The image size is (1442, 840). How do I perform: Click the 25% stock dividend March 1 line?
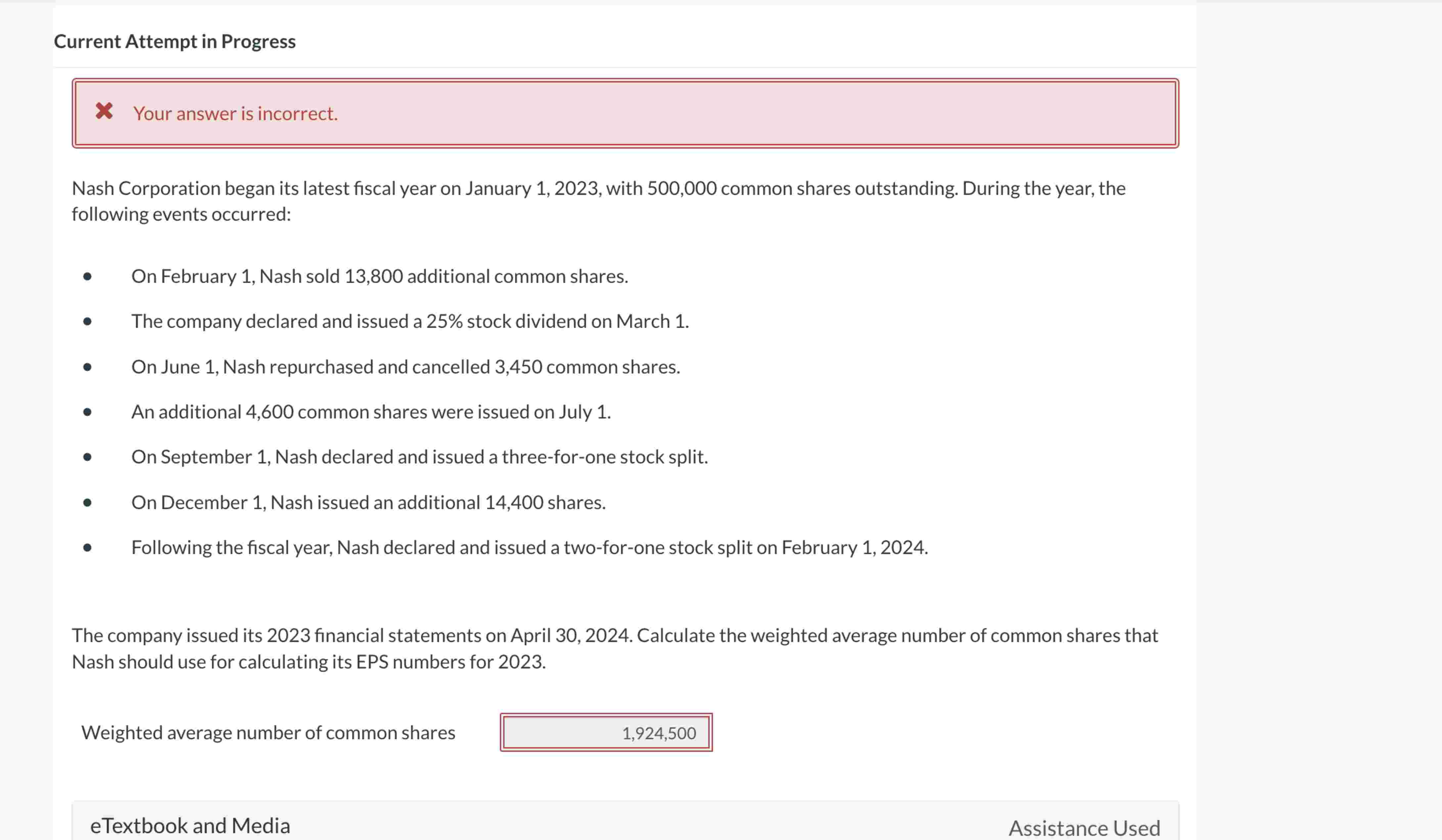(410, 321)
